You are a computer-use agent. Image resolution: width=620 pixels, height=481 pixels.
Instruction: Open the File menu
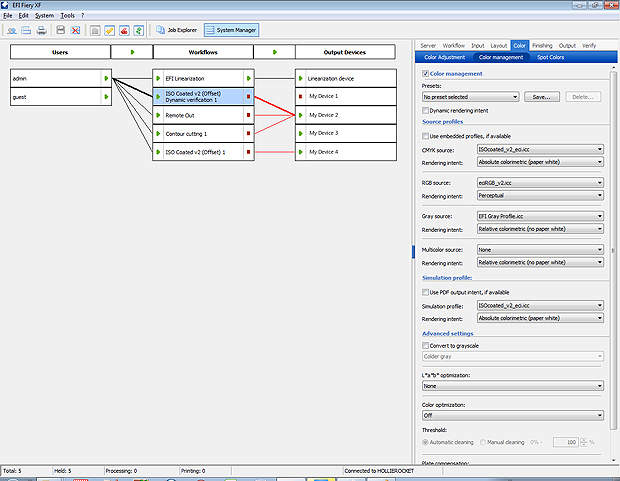click(8, 15)
